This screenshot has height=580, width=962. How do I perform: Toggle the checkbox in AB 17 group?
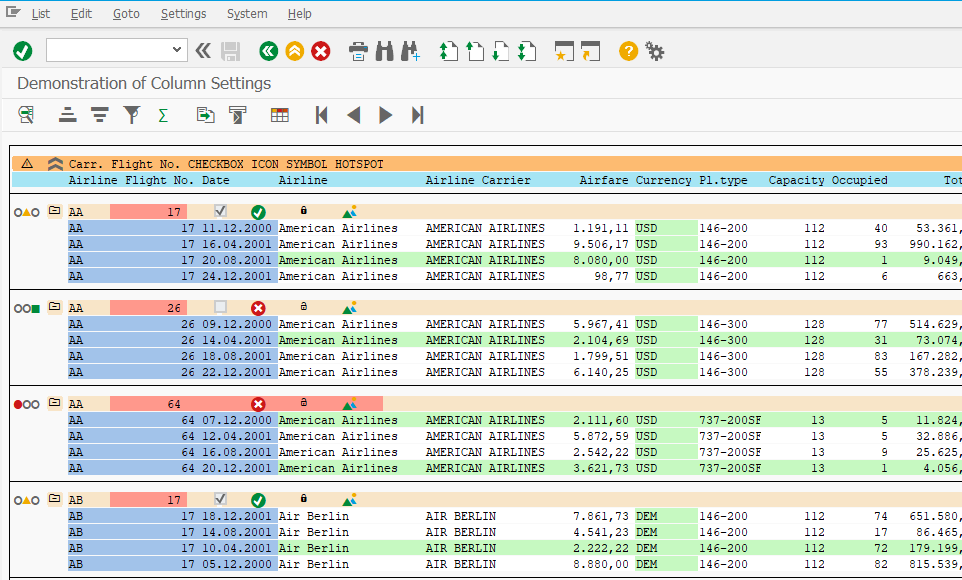[220, 499]
